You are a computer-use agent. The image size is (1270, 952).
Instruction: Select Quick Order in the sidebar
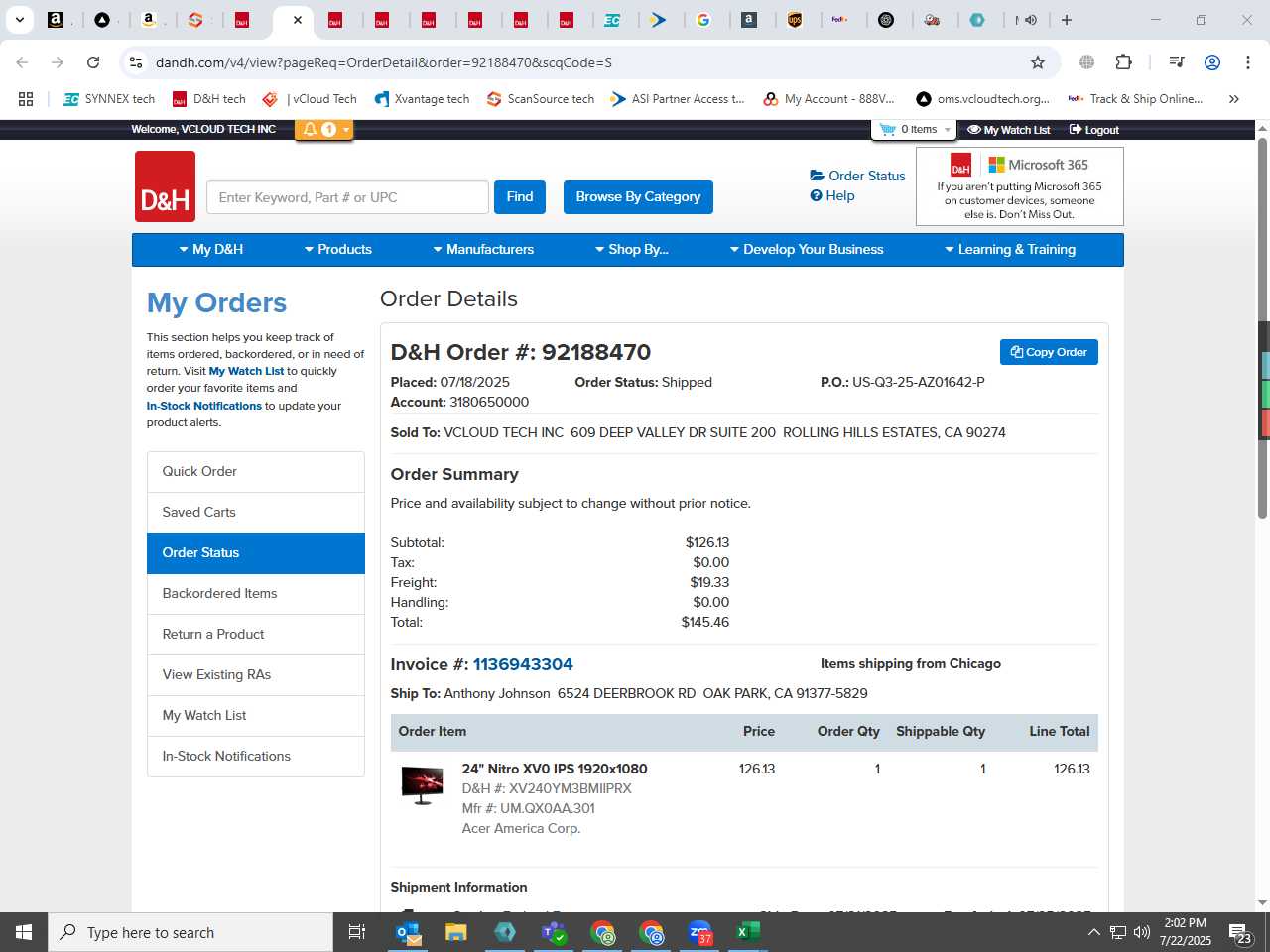click(256, 472)
